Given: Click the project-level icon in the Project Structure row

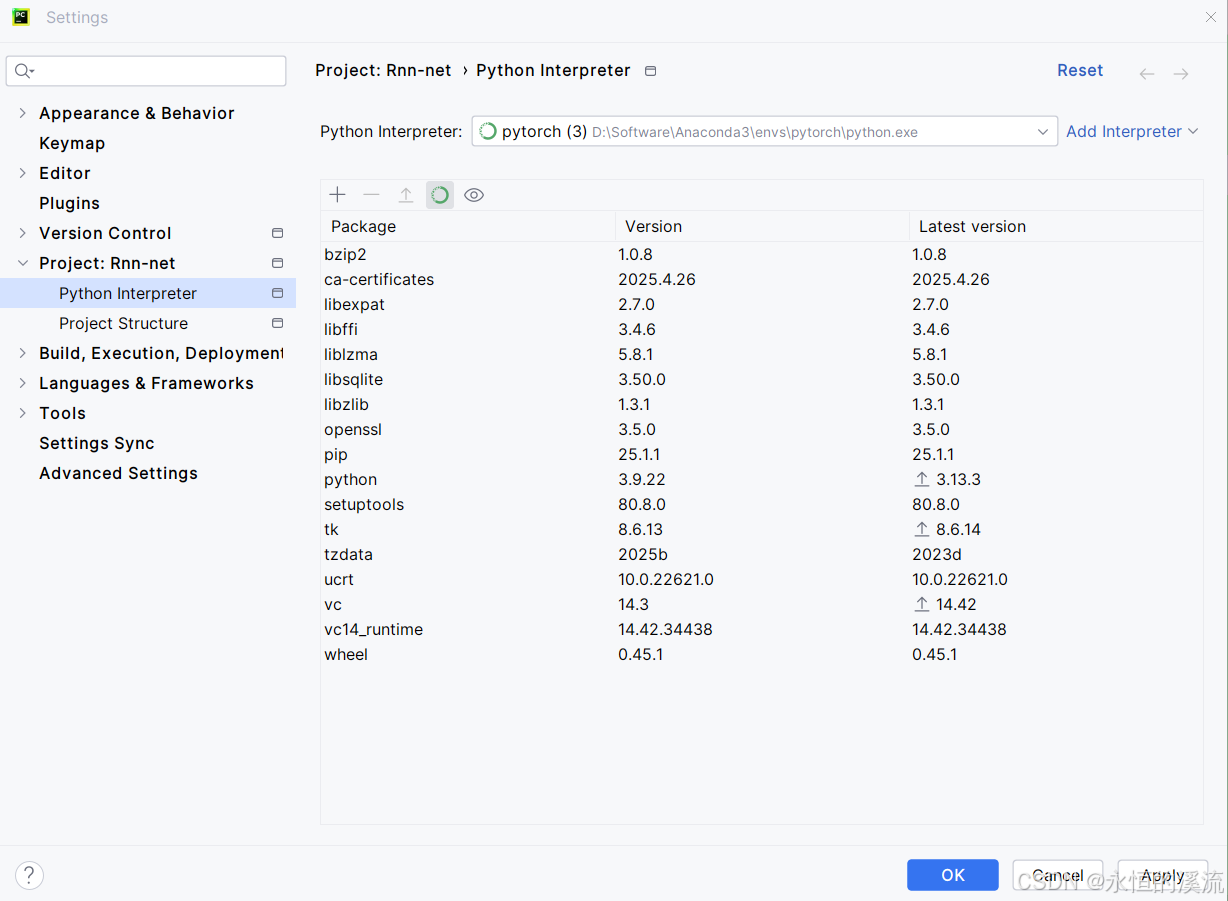Looking at the screenshot, I should (x=277, y=323).
